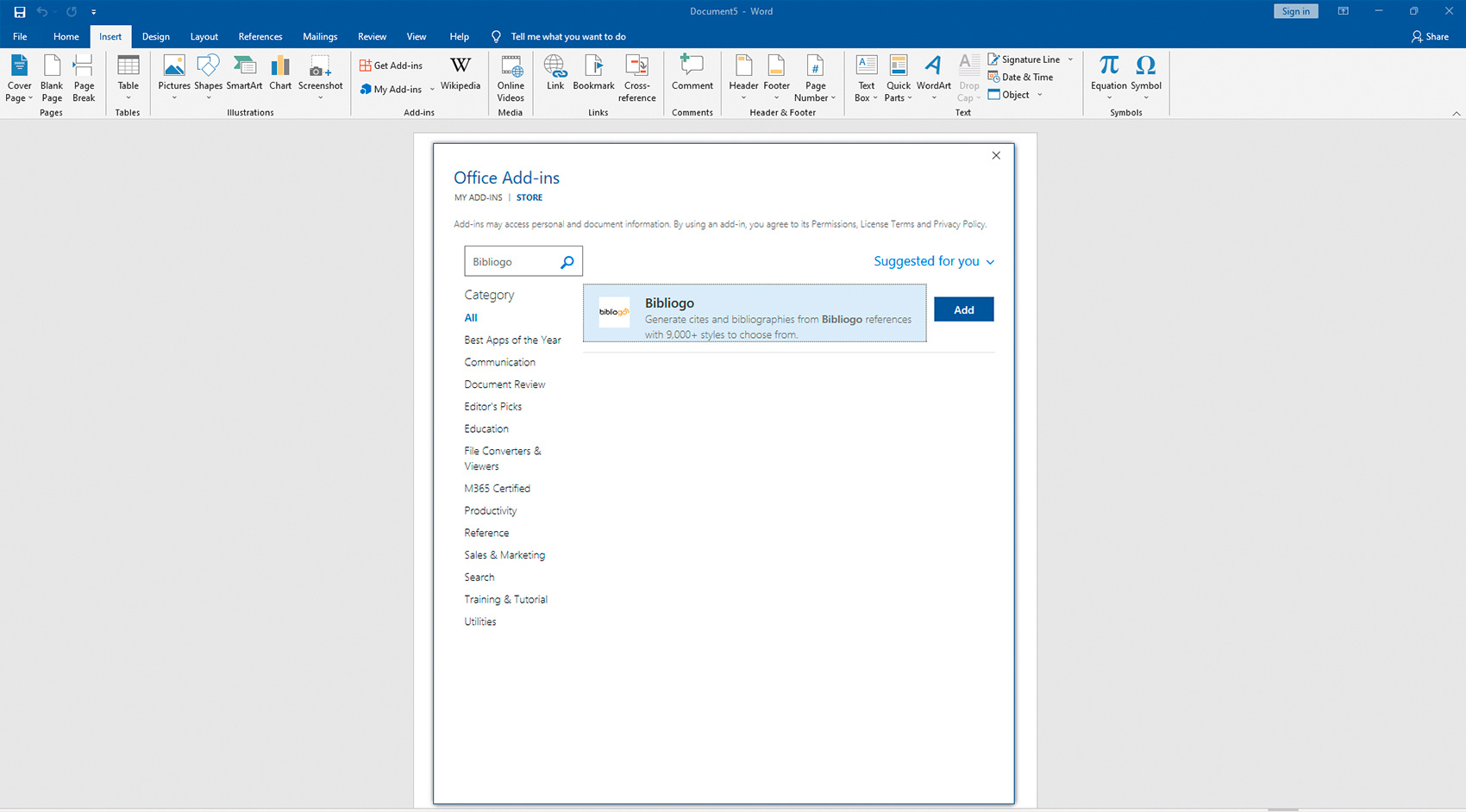The width and height of the screenshot is (1466, 812).
Task: Select the All category
Action: [x=471, y=318]
